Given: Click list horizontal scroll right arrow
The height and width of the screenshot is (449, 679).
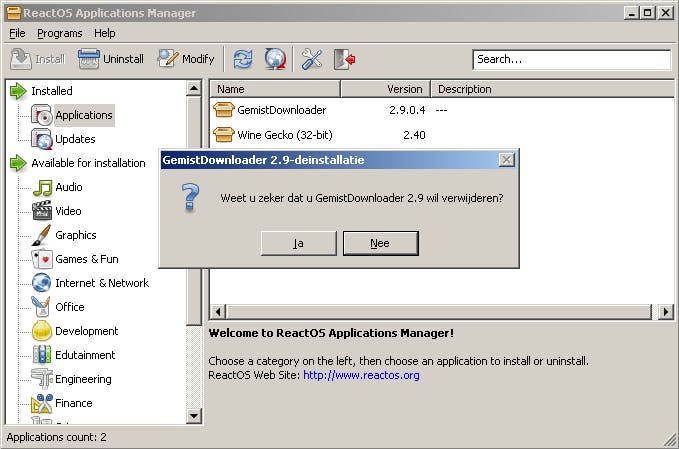Looking at the screenshot, I should (x=666, y=311).
